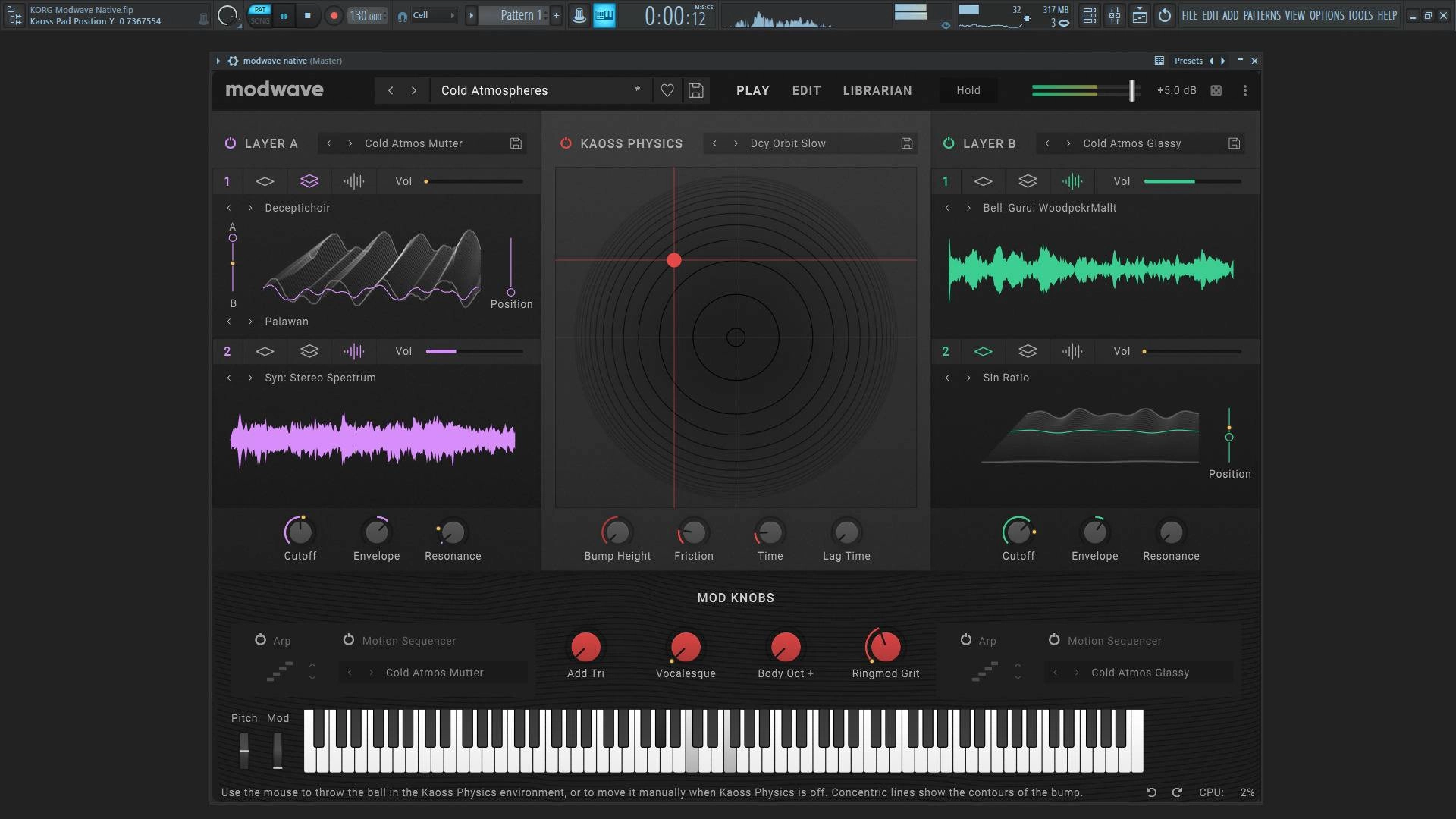The image size is (1456, 819).
Task: Favorite the Cold Atmospheres preset with heart icon
Action: pos(667,90)
